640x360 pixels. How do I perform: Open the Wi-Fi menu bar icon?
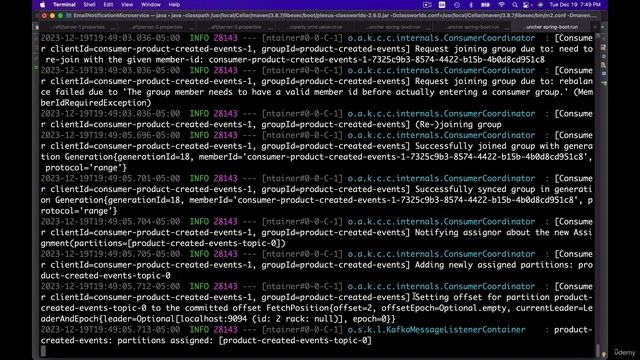click(x=501, y=5)
